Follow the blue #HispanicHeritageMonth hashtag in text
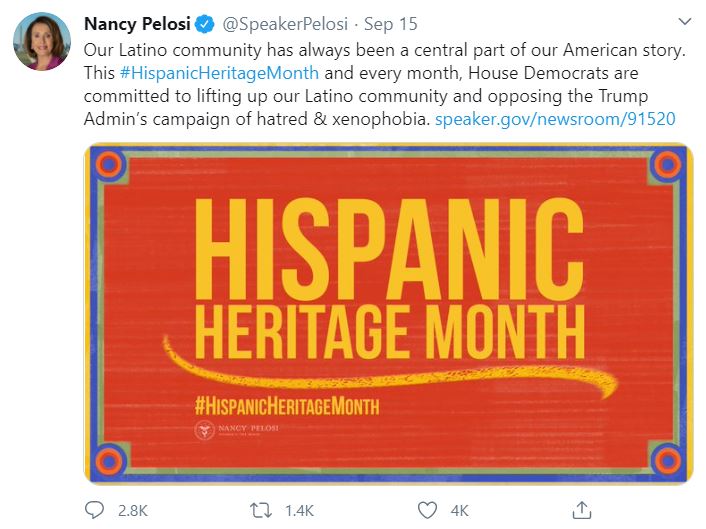 tap(219, 72)
